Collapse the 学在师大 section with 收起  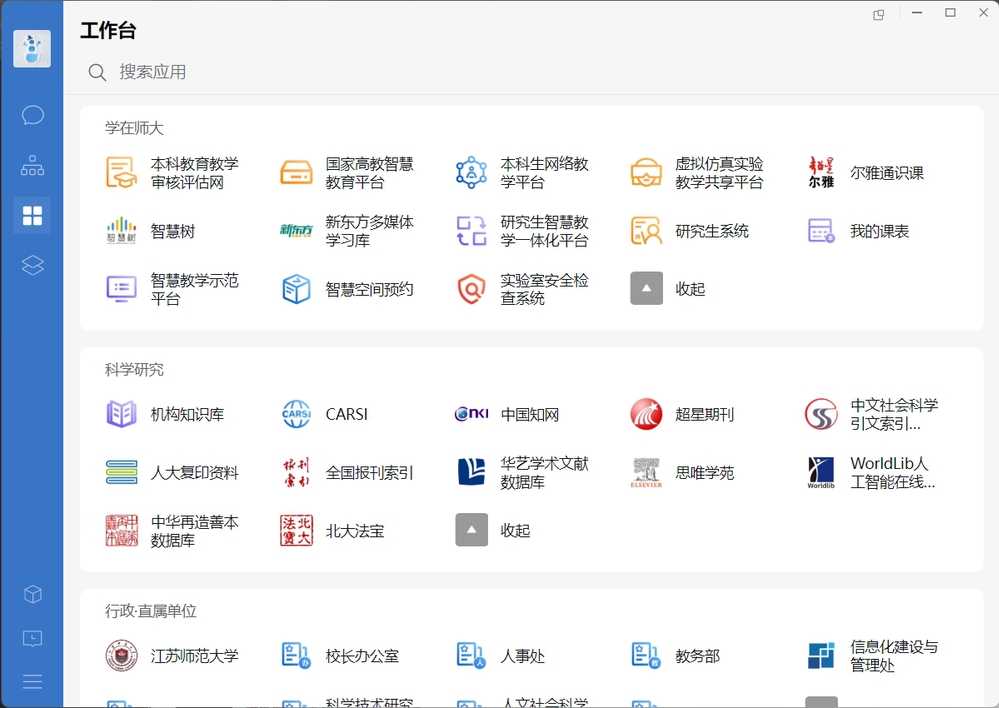point(647,289)
